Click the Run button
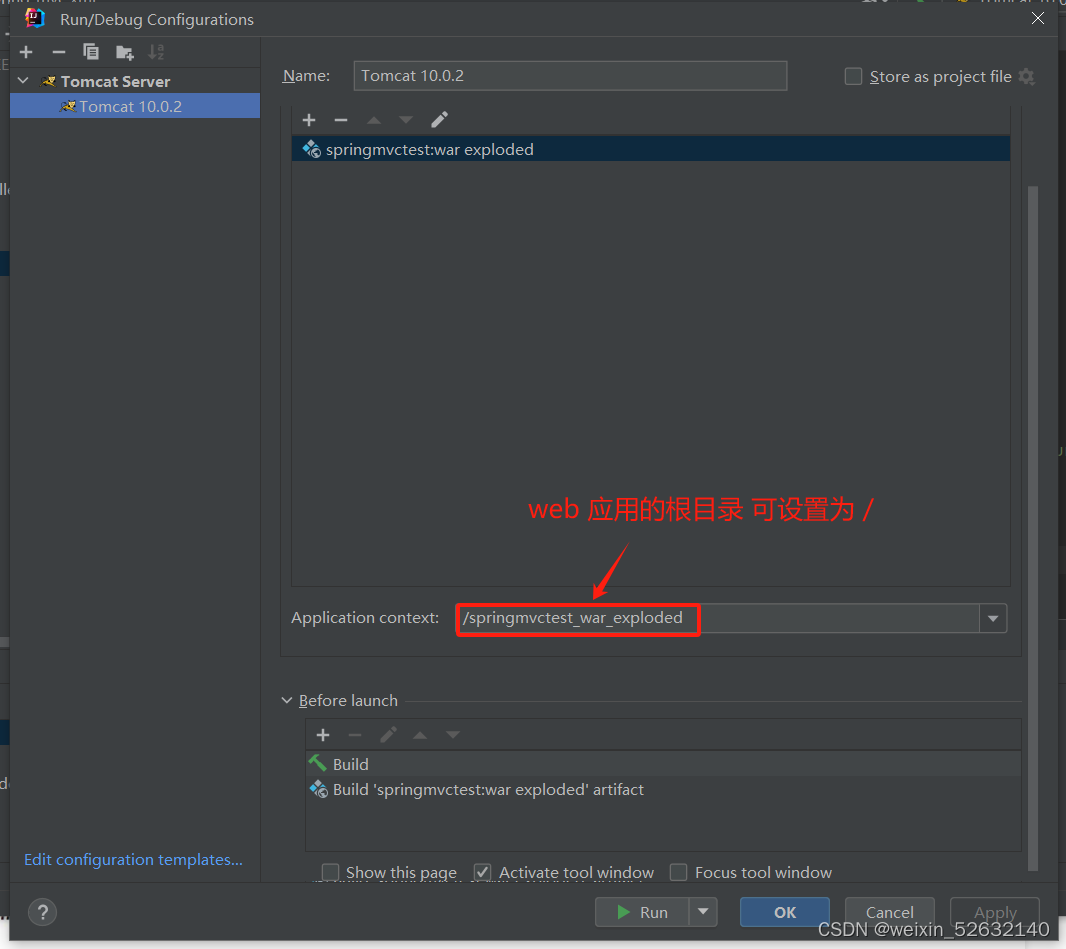Viewport: 1066px width, 949px height. [642, 912]
